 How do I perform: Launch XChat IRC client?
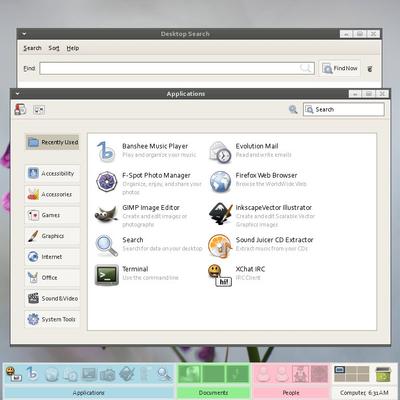237,274
